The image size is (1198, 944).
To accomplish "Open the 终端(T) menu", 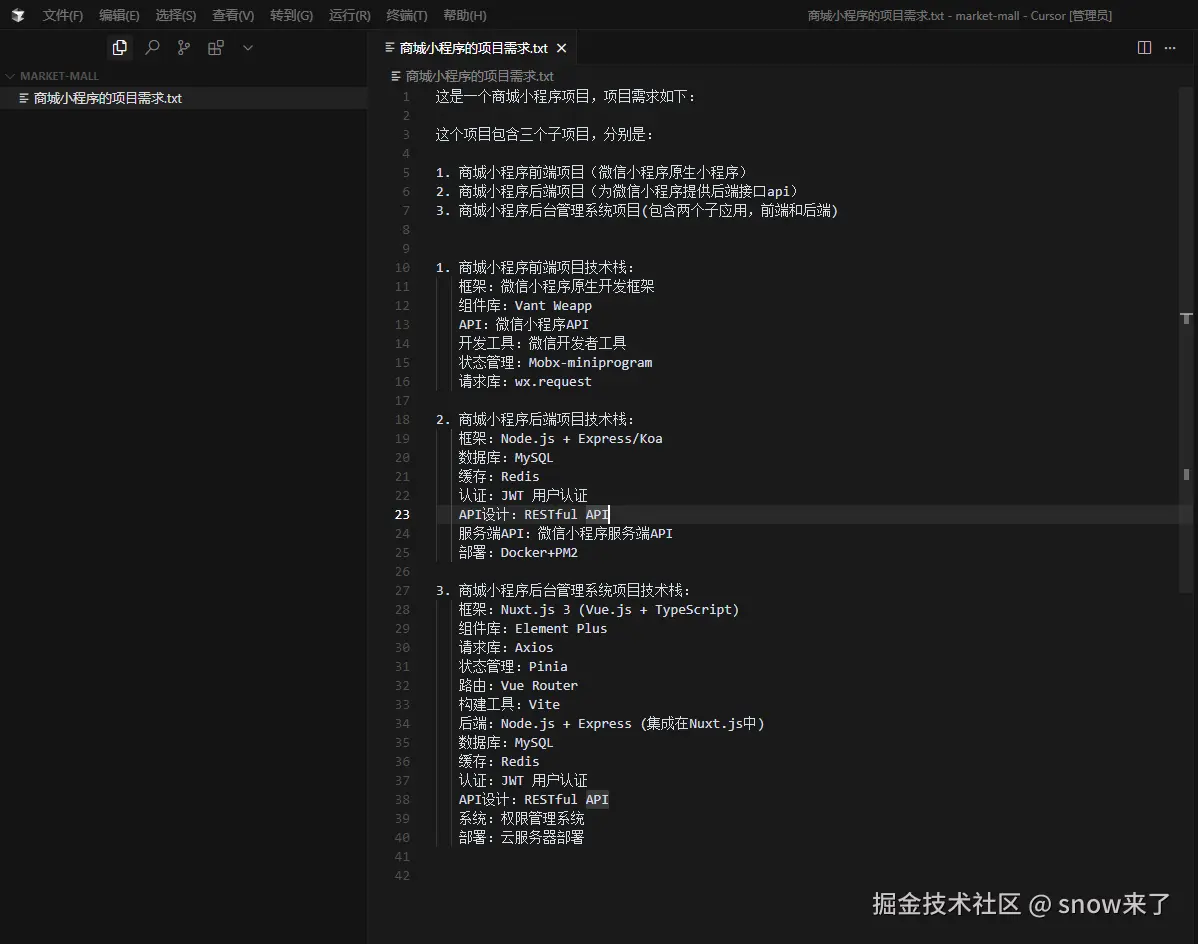I will (406, 15).
